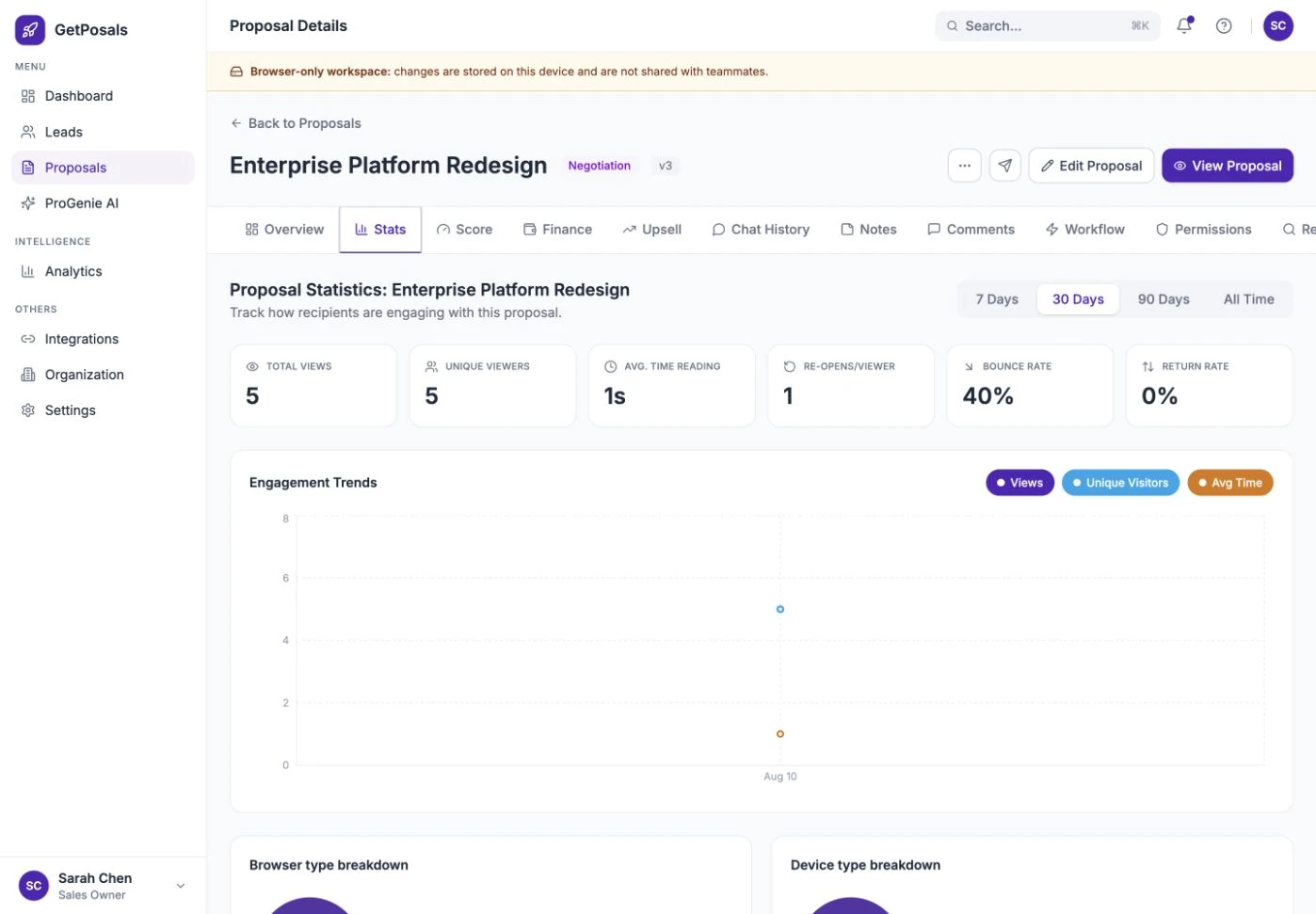Switch to the Finance tab
1316x914 pixels.
click(557, 230)
